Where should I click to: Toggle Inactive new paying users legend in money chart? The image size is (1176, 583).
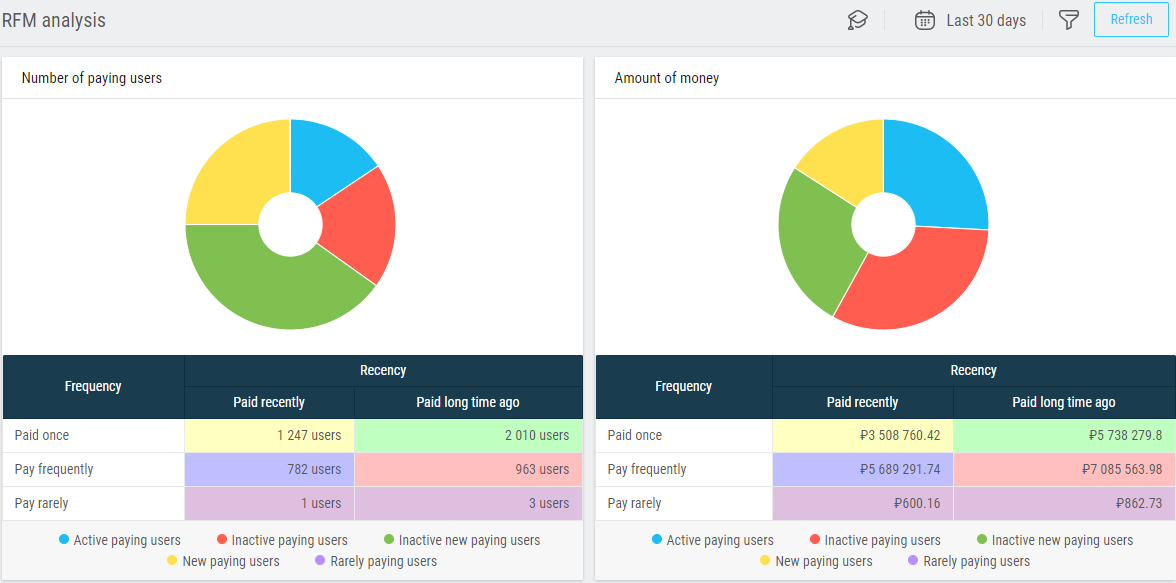coord(1054,540)
